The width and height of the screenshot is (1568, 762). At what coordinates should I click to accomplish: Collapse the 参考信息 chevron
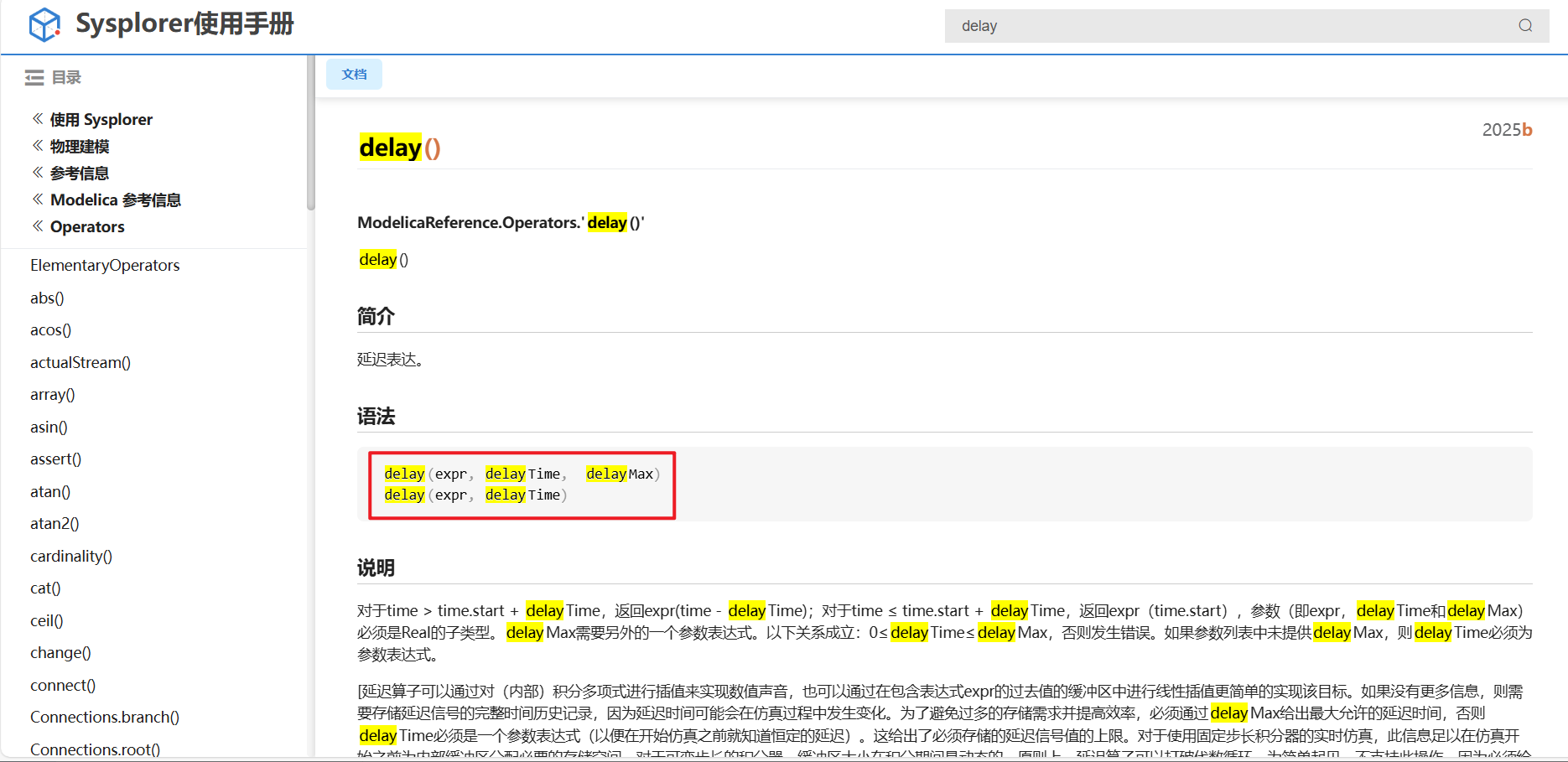(x=38, y=173)
